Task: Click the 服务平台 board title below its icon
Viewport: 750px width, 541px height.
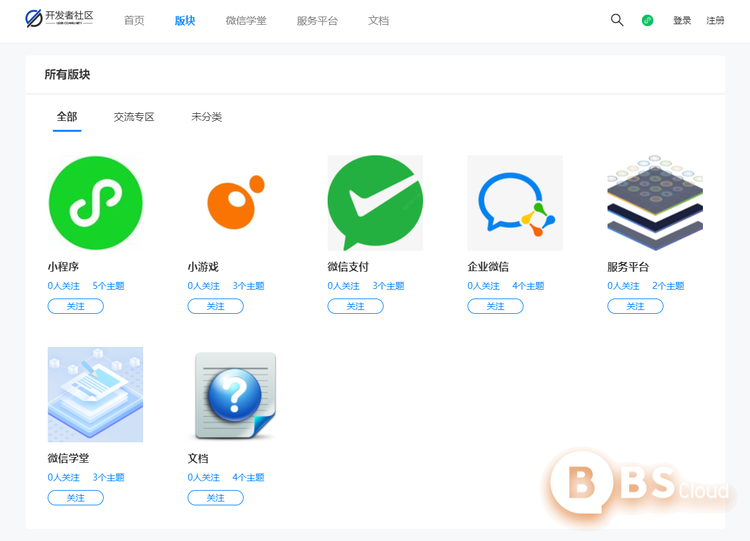Action: coord(628,267)
